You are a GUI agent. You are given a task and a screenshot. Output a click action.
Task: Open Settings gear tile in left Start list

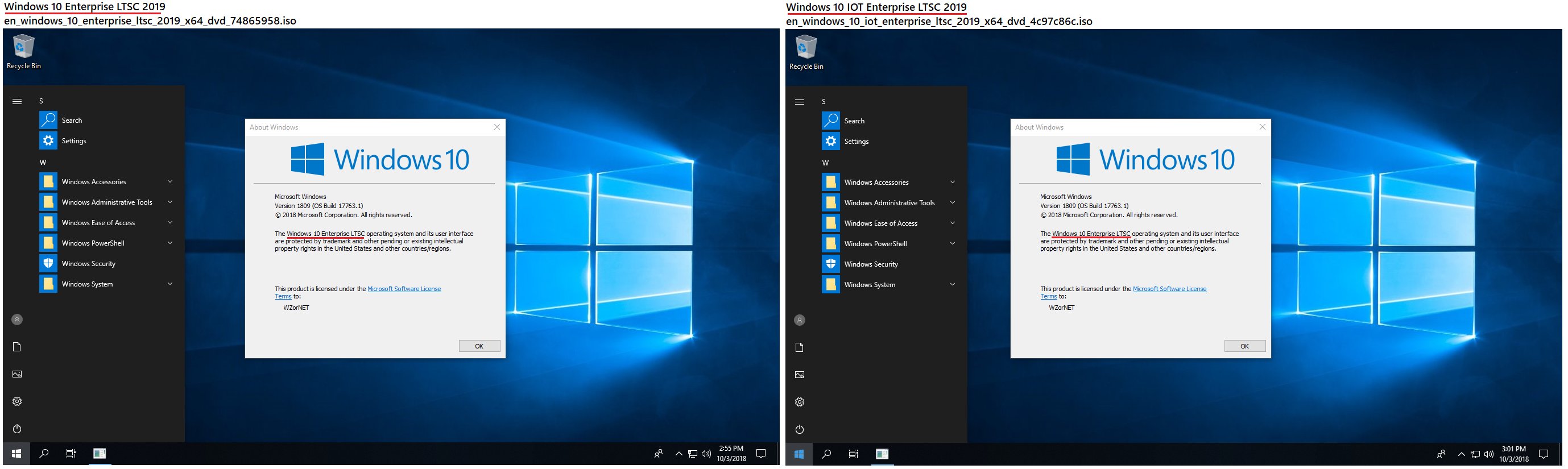[x=49, y=140]
